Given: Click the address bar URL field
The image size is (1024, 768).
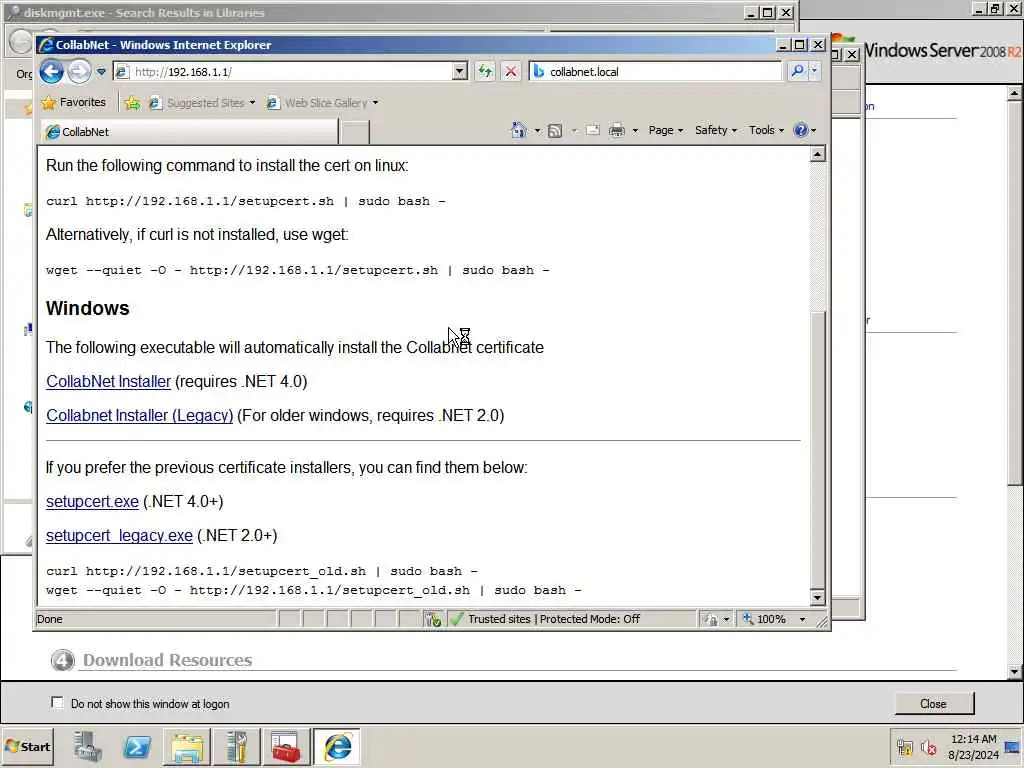Looking at the screenshot, I should (283, 71).
